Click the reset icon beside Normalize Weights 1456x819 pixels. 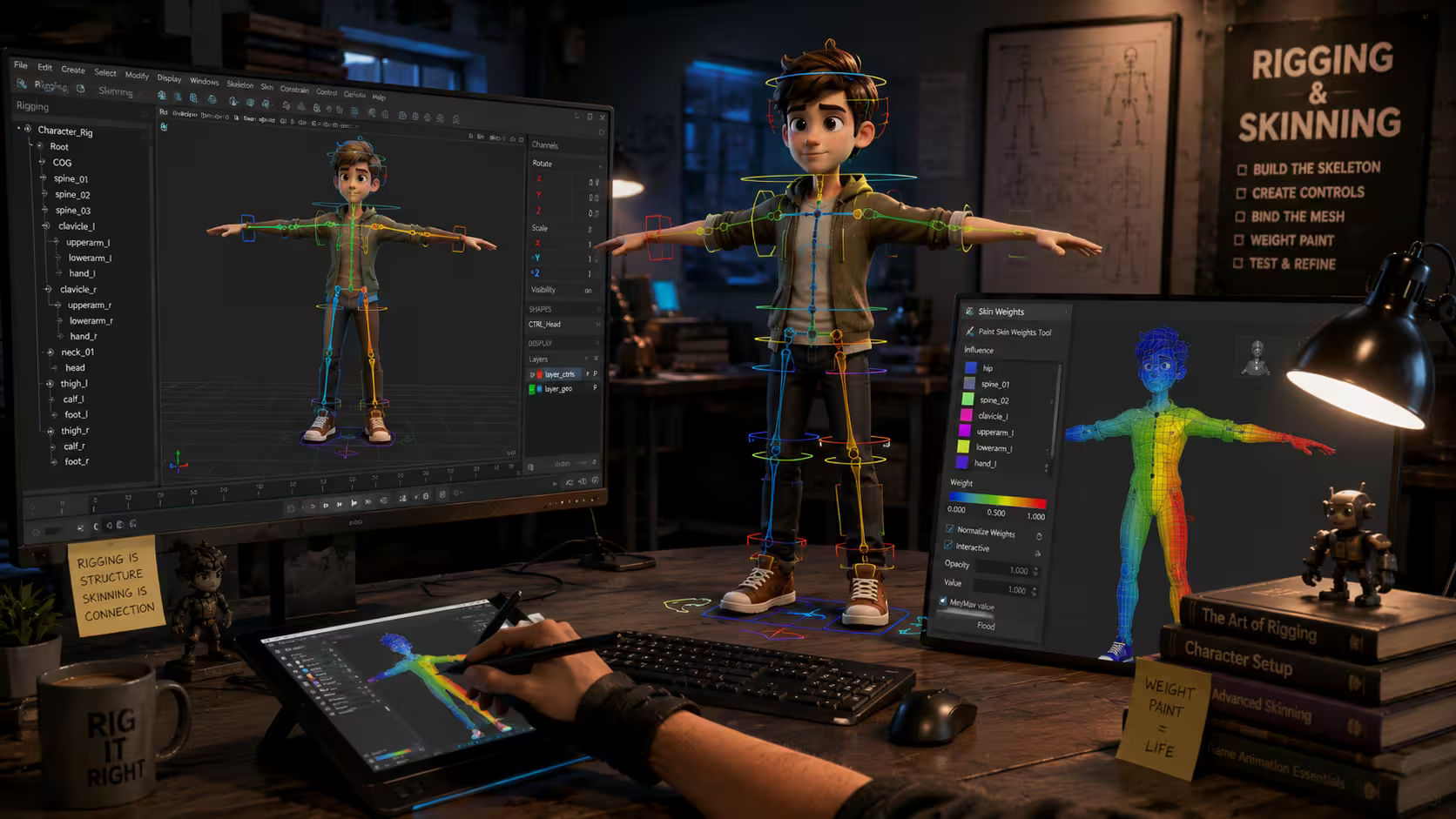[1039, 536]
